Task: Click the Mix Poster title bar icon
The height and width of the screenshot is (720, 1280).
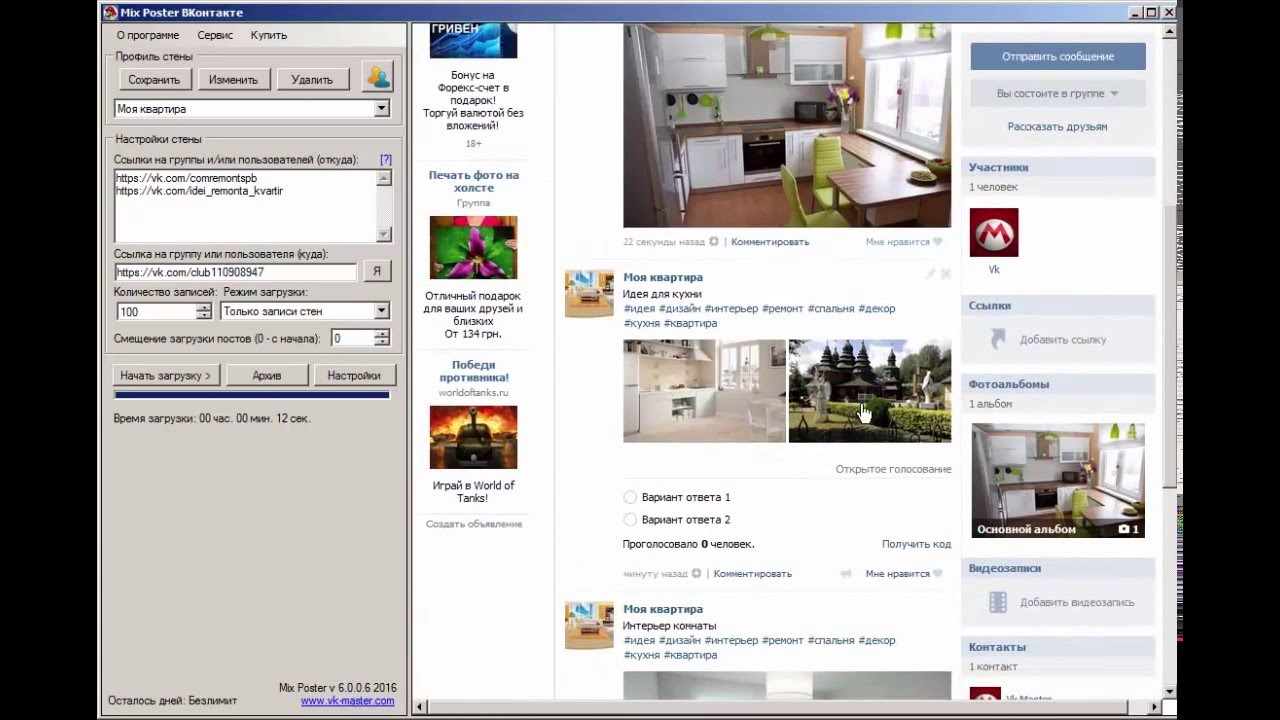Action: [111, 12]
